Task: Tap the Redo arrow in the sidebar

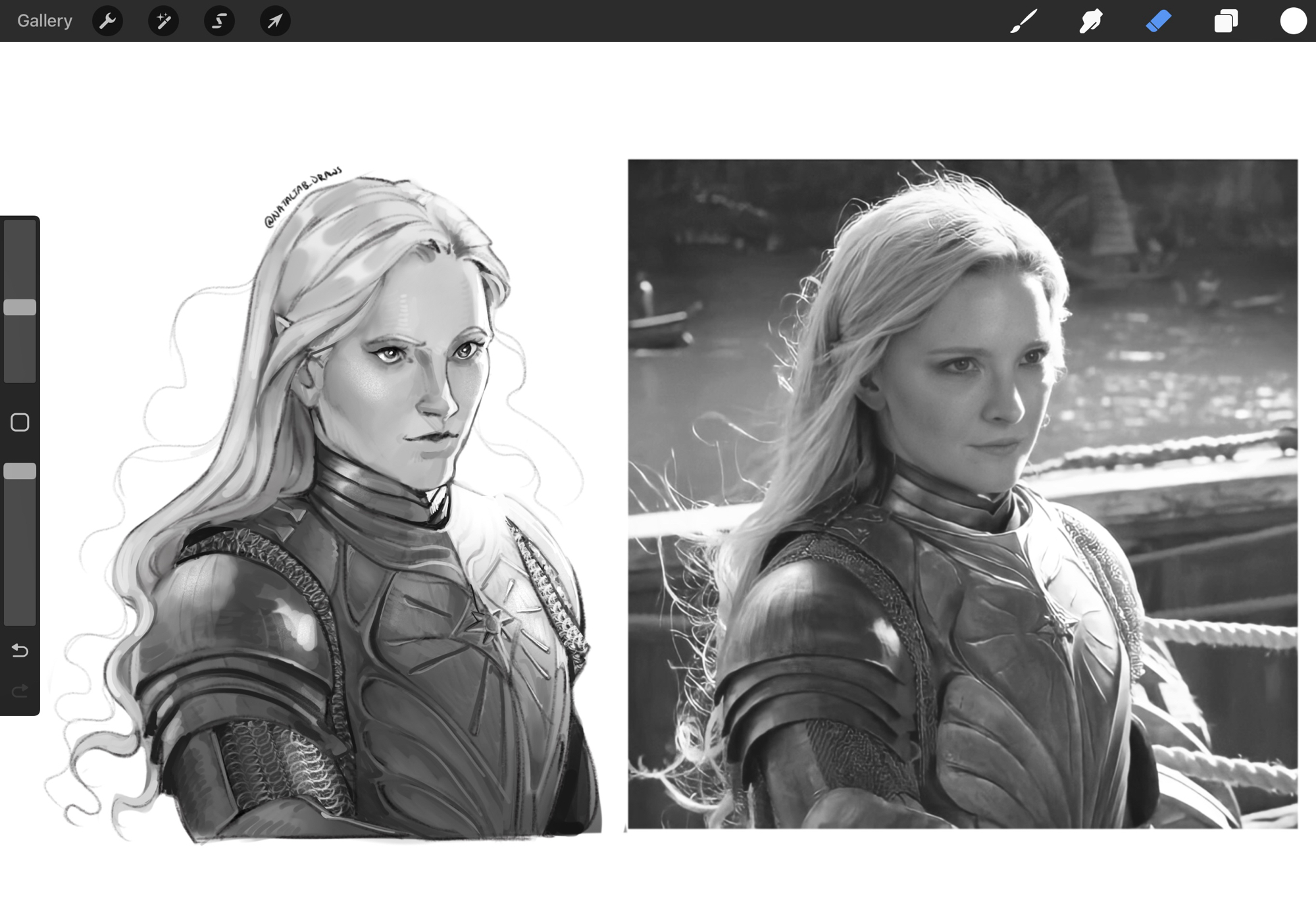Action: tap(20, 690)
